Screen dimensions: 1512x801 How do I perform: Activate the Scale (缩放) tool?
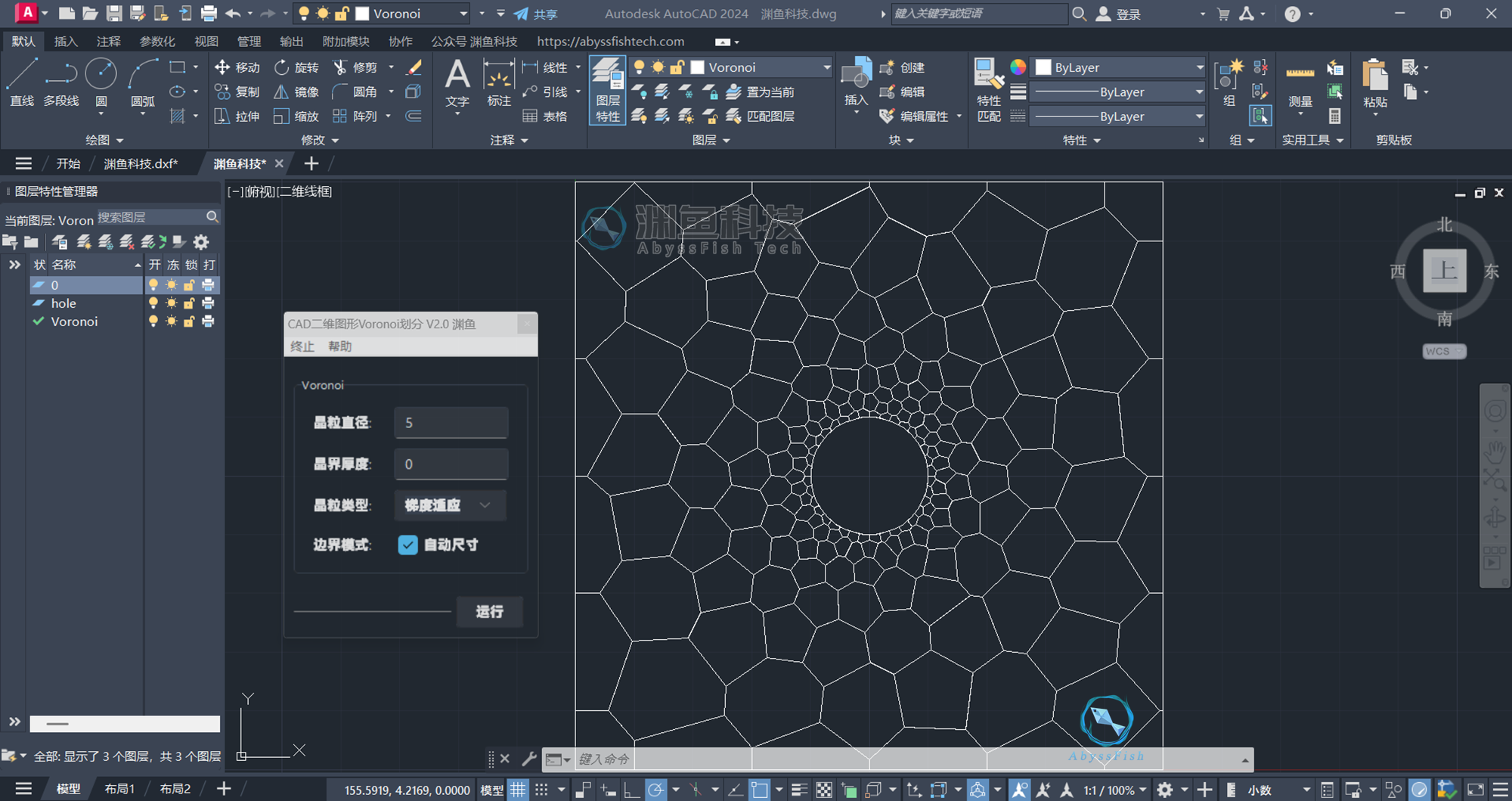click(x=296, y=116)
